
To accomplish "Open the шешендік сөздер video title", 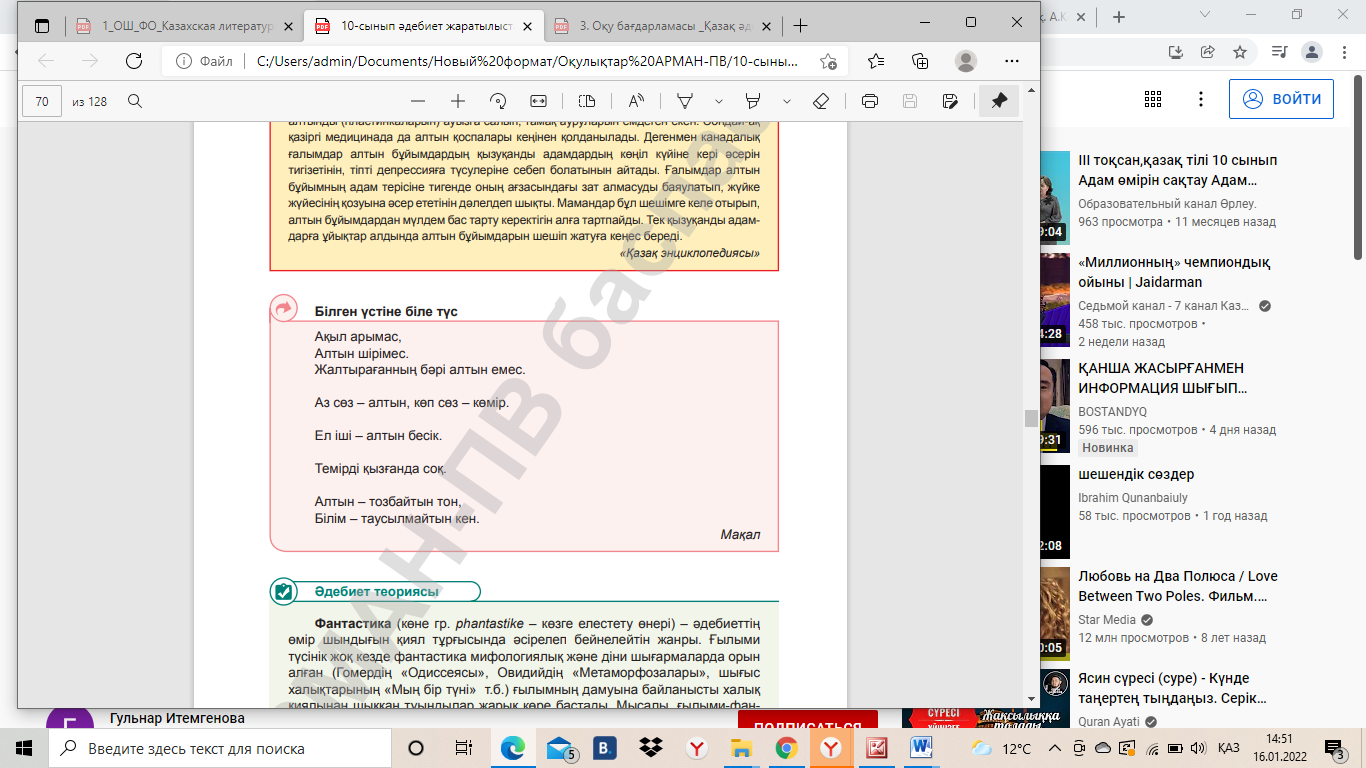I will pyautogui.click(x=1136, y=474).
